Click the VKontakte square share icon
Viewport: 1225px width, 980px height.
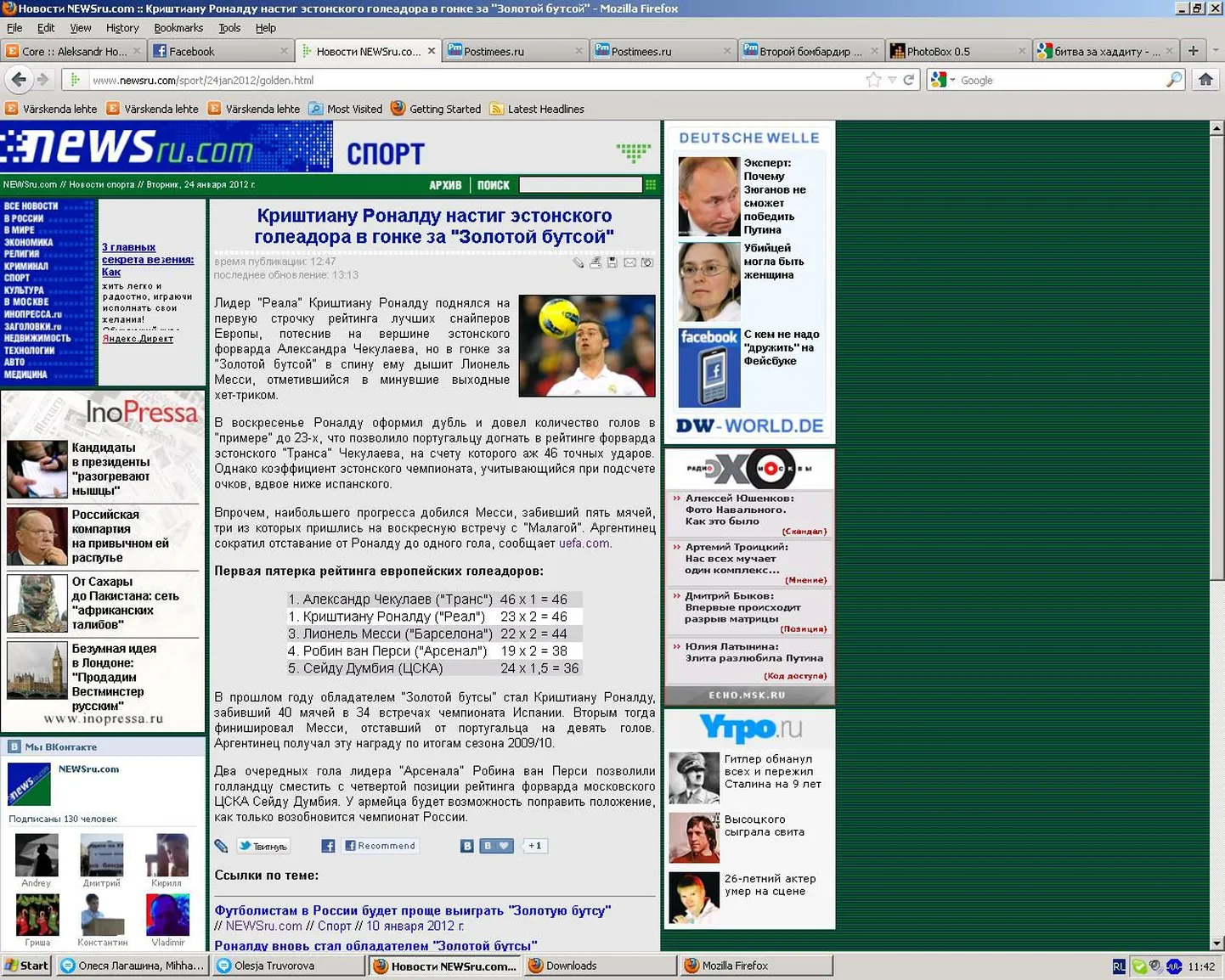click(x=467, y=846)
